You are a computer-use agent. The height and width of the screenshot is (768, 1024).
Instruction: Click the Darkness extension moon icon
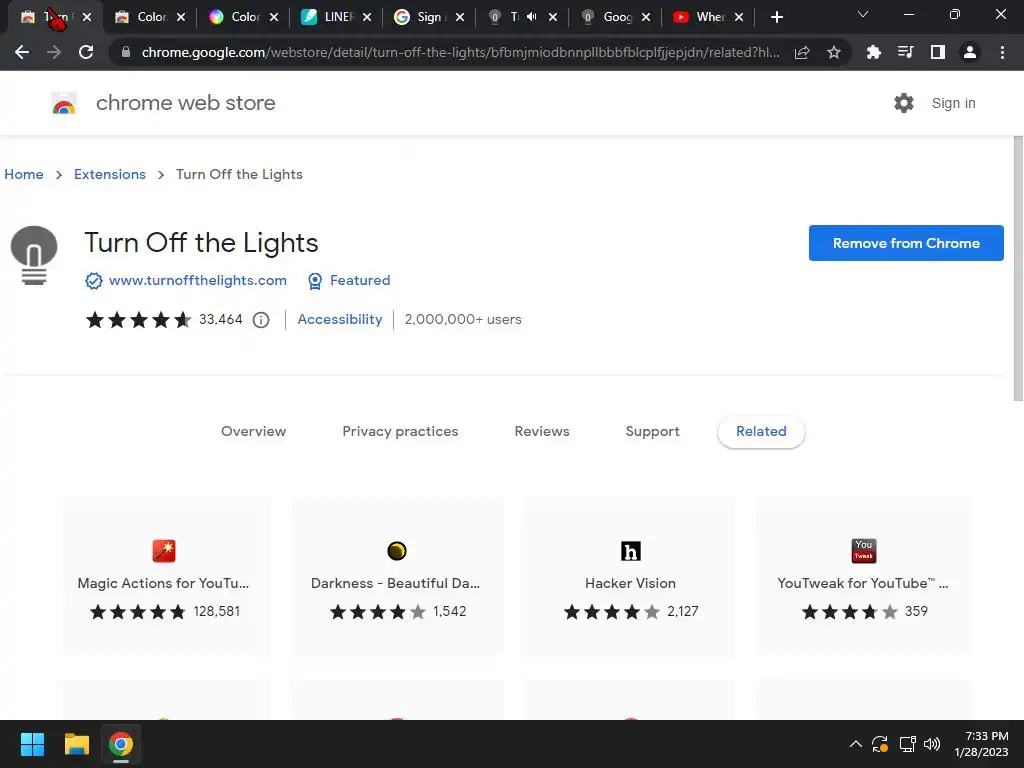click(x=397, y=551)
